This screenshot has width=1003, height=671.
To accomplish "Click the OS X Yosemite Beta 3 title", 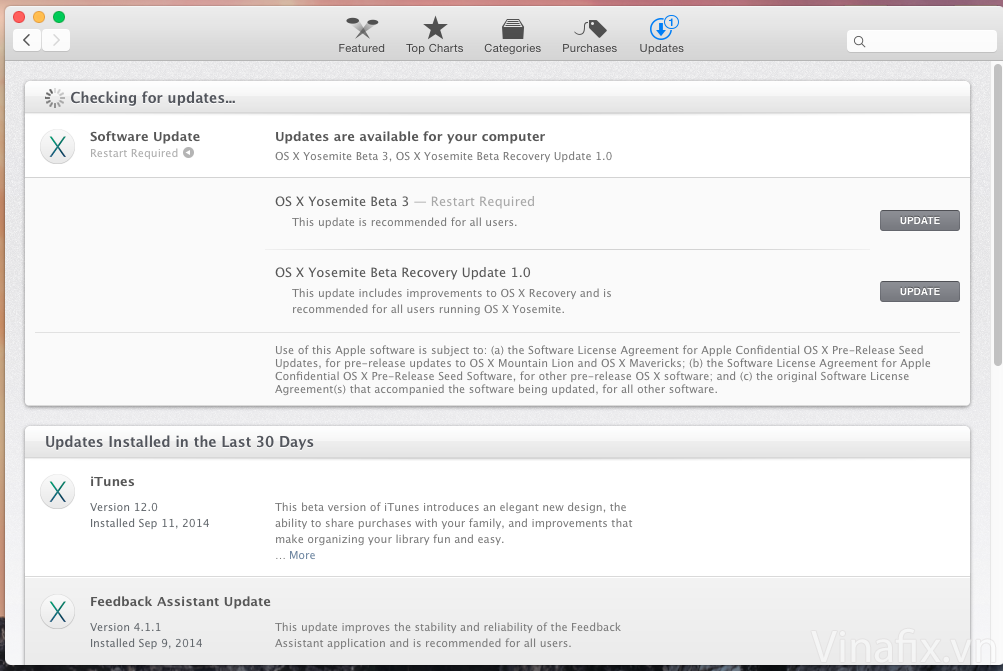I will (x=342, y=201).
